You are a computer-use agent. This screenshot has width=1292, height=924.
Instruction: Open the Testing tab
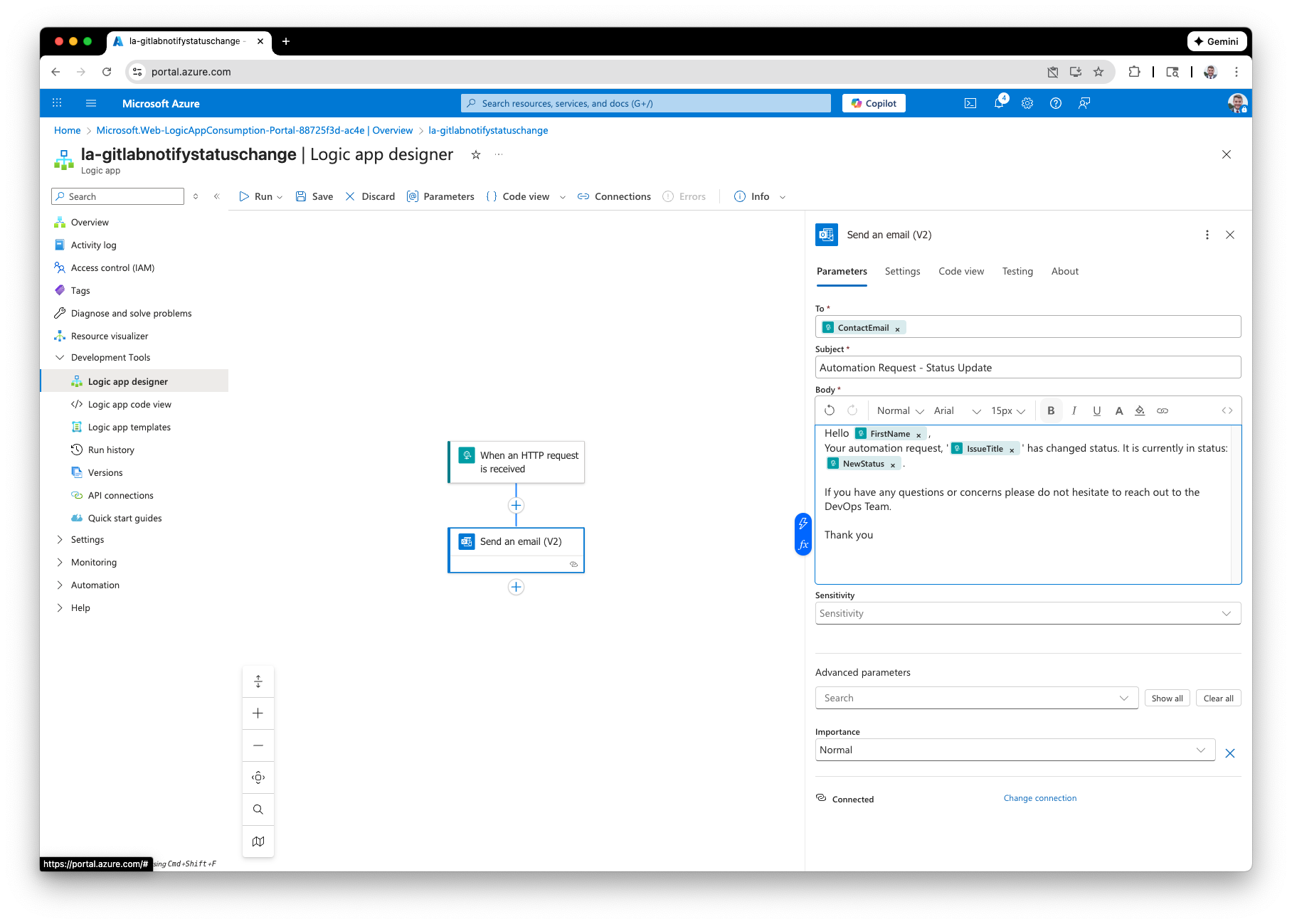(1017, 271)
